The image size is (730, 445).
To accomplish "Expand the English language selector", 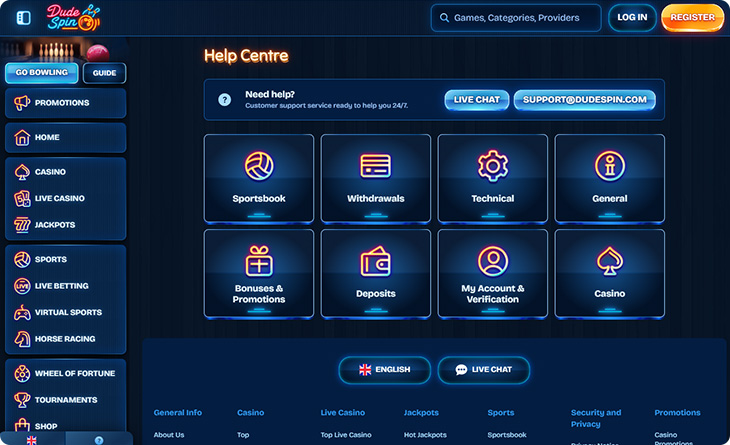I will tap(385, 369).
